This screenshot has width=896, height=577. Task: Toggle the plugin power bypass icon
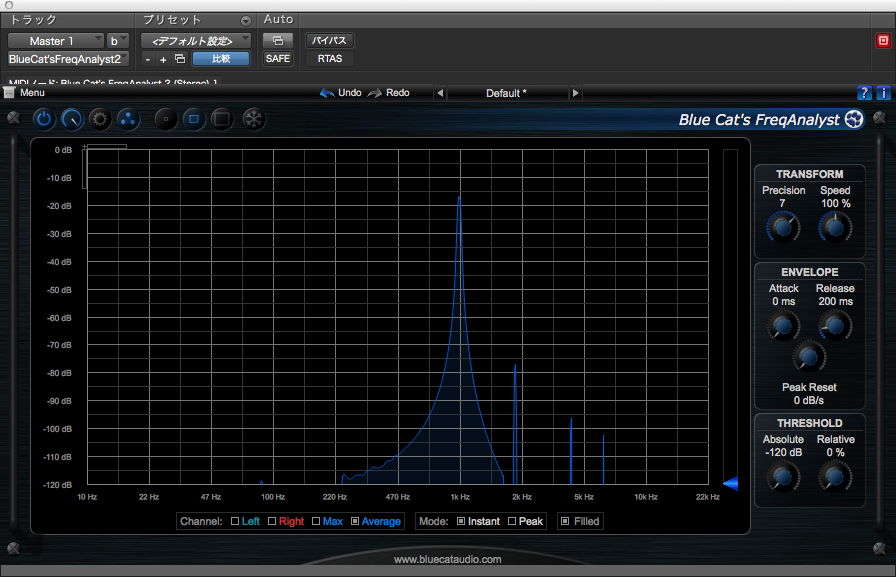point(43,119)
